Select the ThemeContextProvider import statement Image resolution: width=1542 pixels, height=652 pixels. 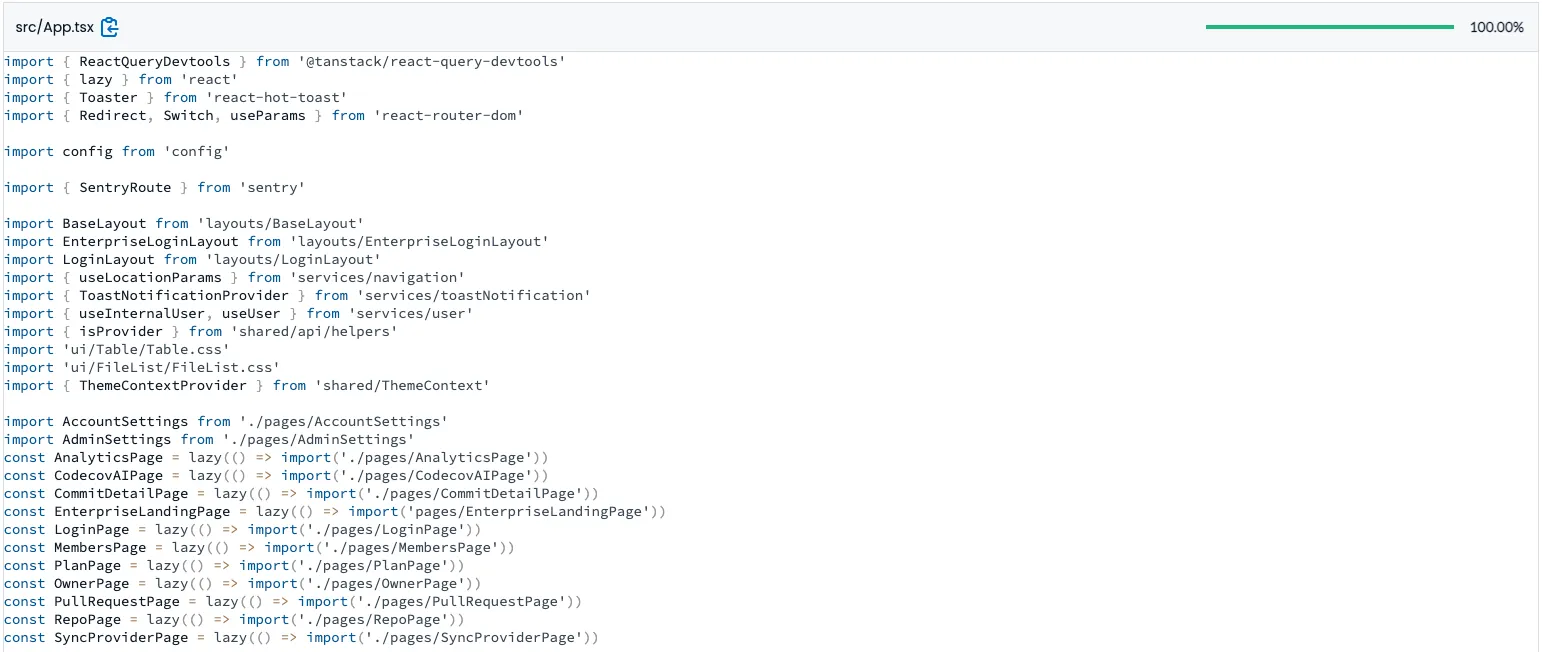click(245, 385)
